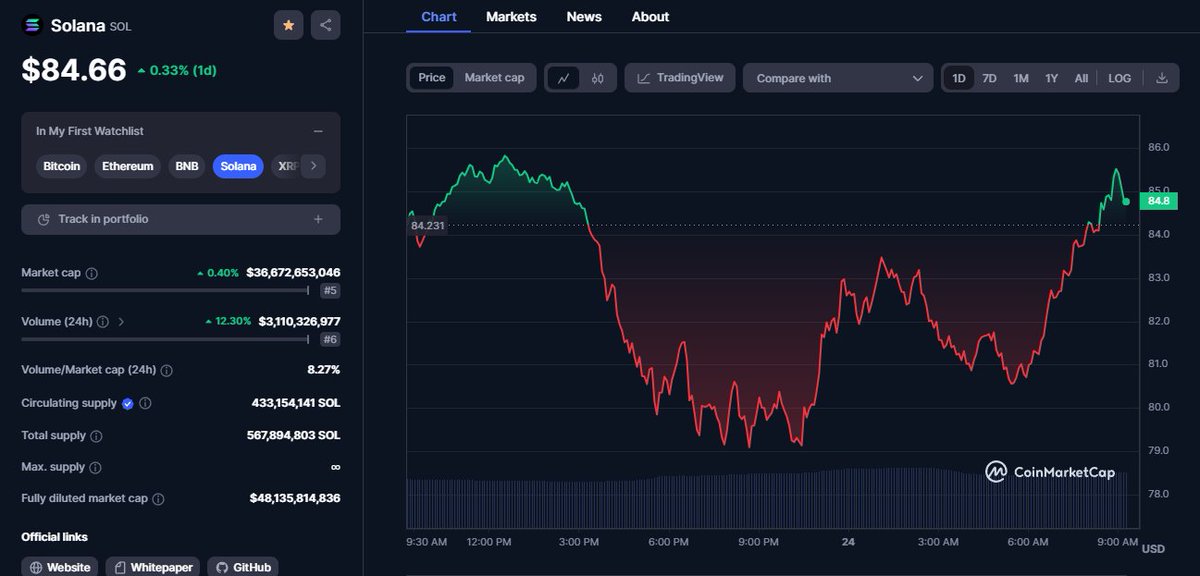The height and width of the screenshot is (576, 1200).
Task: Open Fully diluted market cap info icon
Action: [x=158, y=498]
